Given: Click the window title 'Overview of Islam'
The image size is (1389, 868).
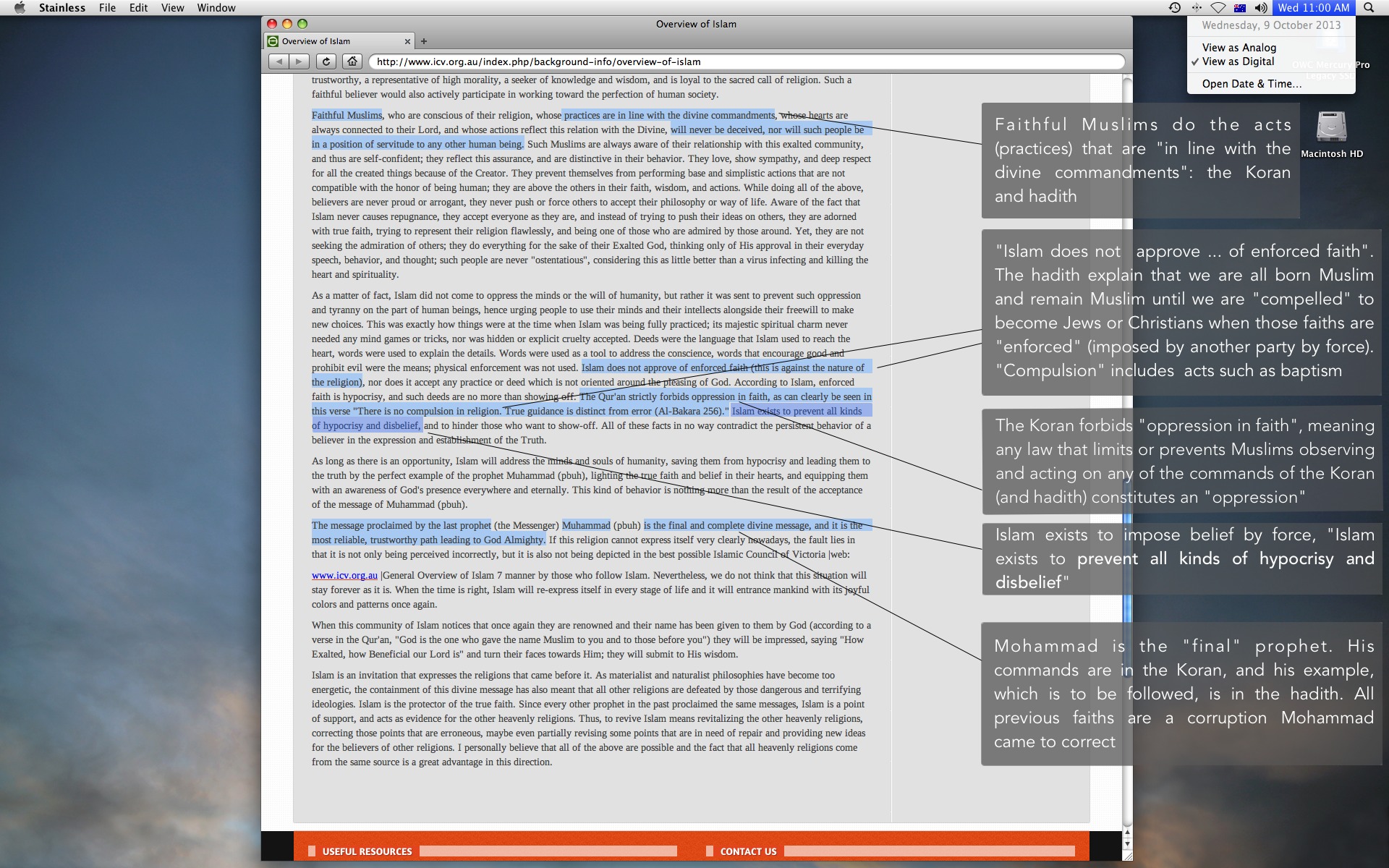Looking at the screenshot, I should click(696, 24).
